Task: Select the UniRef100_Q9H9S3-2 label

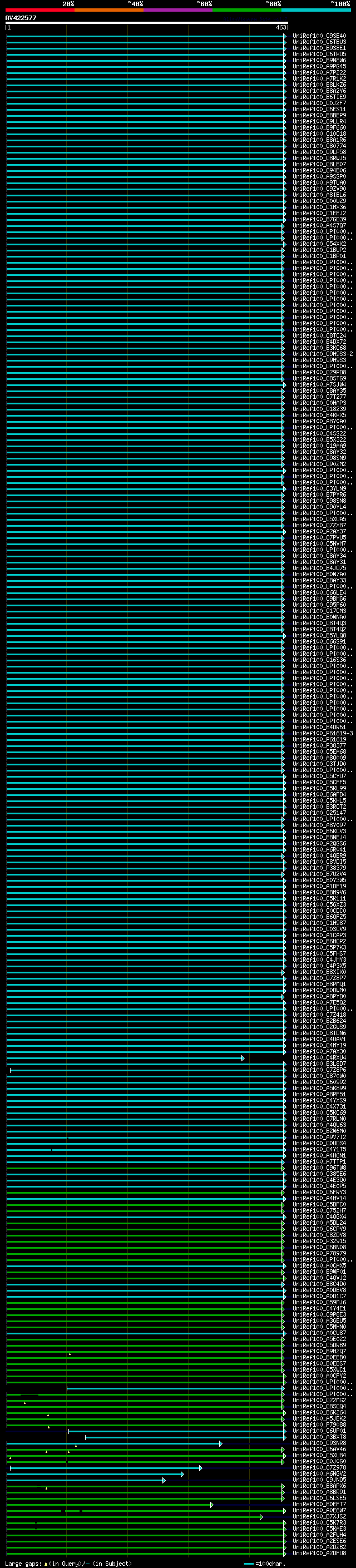Action: [x=323, y=354]
